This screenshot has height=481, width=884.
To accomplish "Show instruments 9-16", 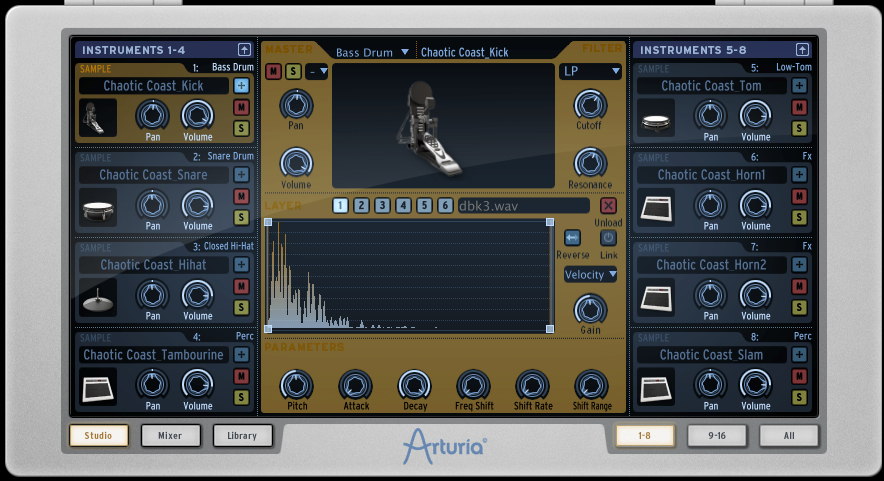I will click(717, 435).
